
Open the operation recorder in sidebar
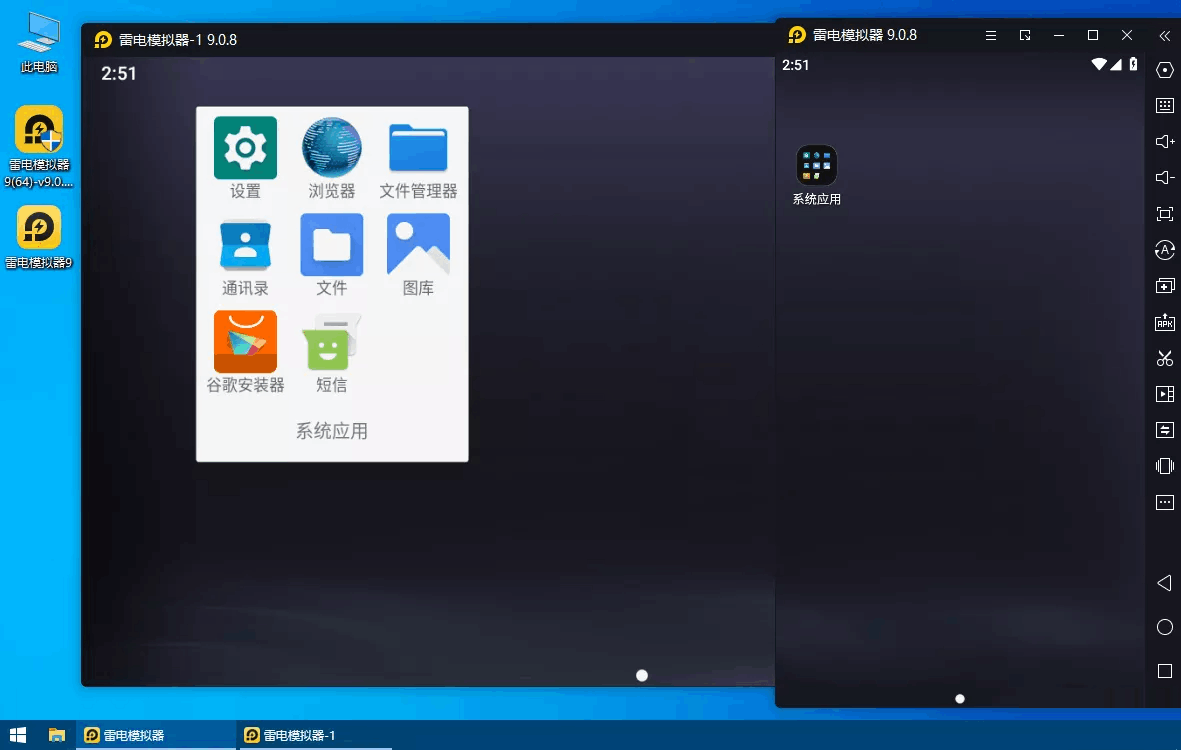[x=1164, y=393]
